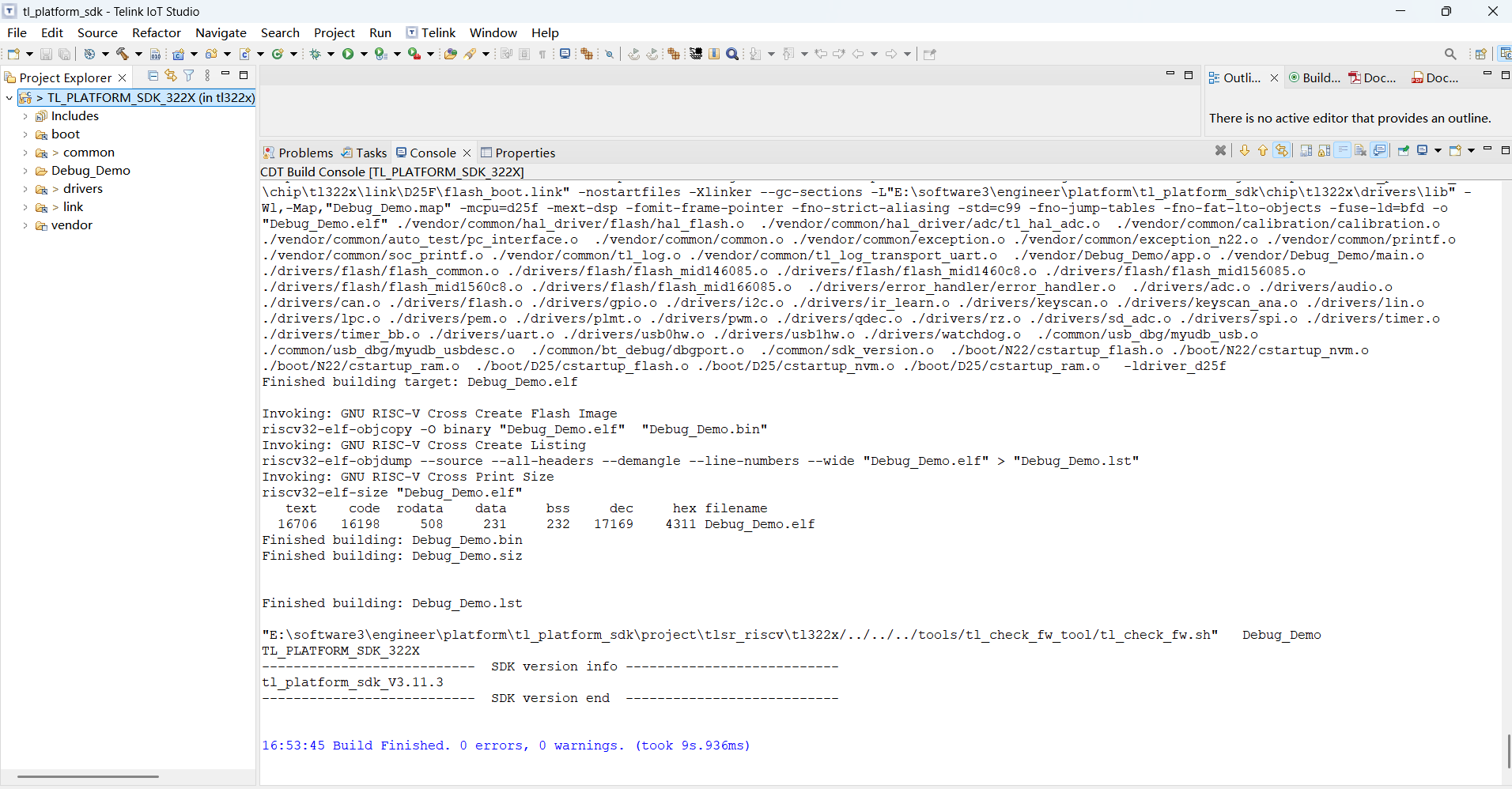Image resolution: width=1512 pixels, height=789 pixels.
Task: Expand the common folder node
Action: [25, 153]
